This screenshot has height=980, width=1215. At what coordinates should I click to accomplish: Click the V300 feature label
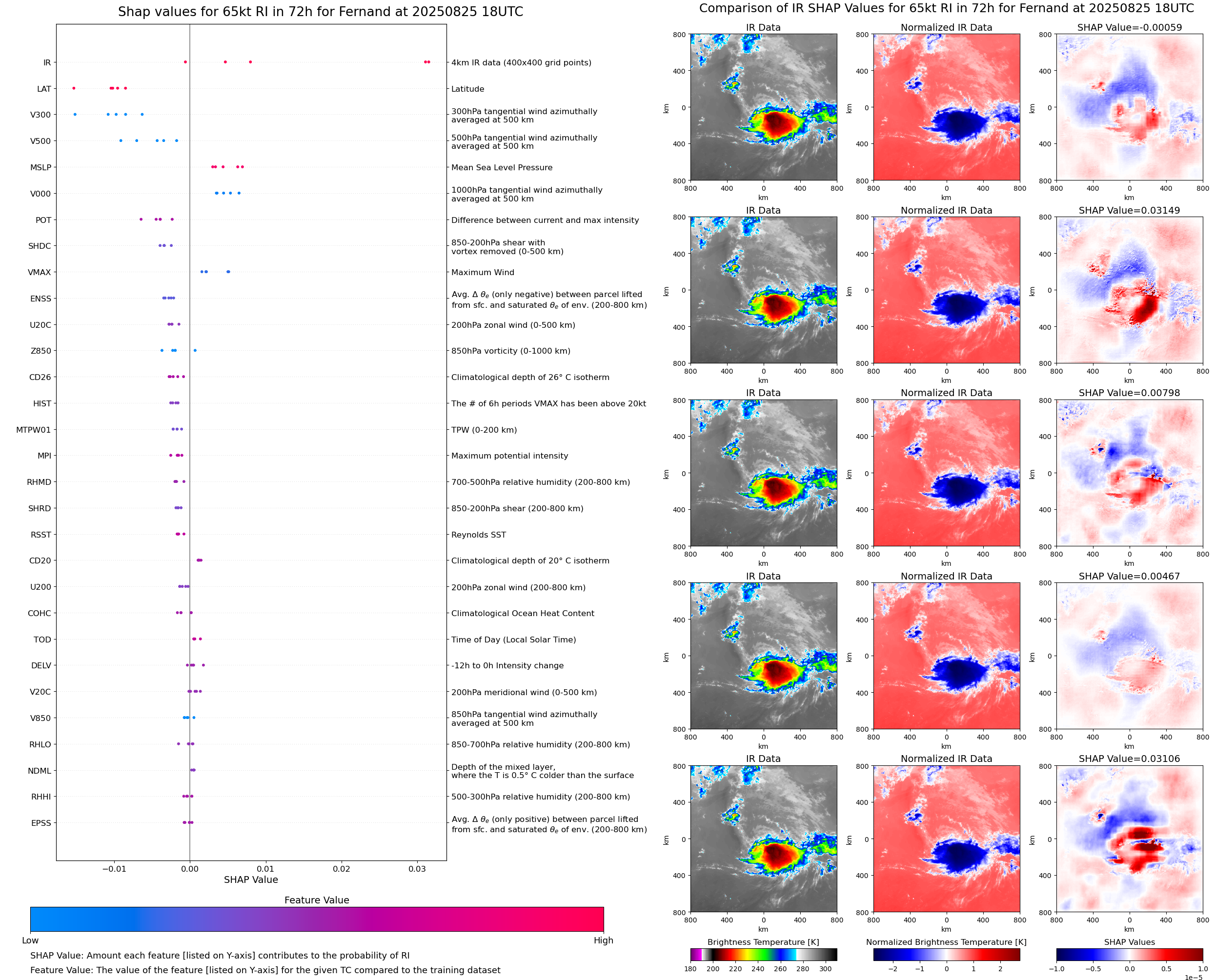(40, 115)
